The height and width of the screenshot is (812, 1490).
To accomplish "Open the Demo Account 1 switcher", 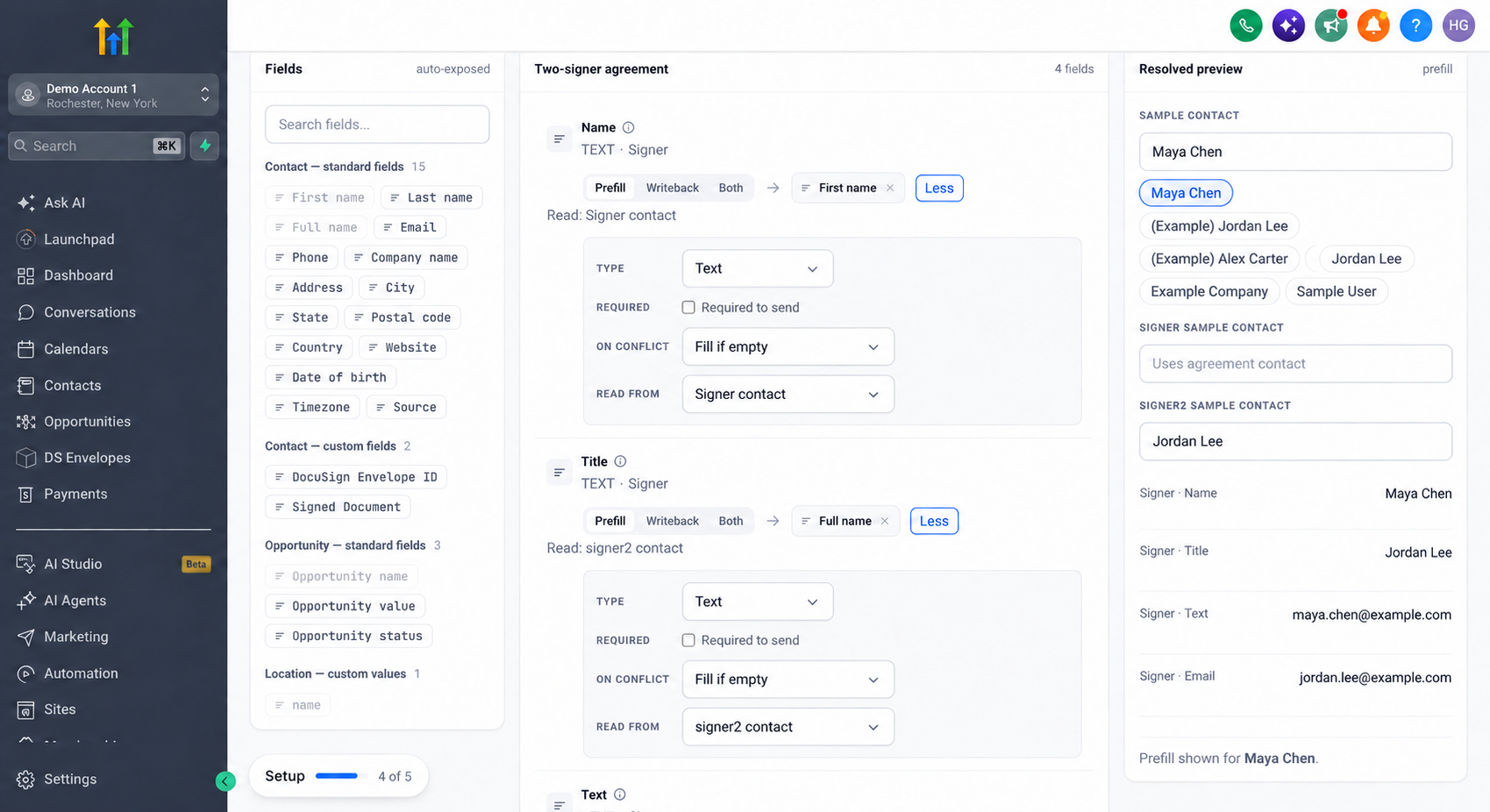I will click(113, 95).
